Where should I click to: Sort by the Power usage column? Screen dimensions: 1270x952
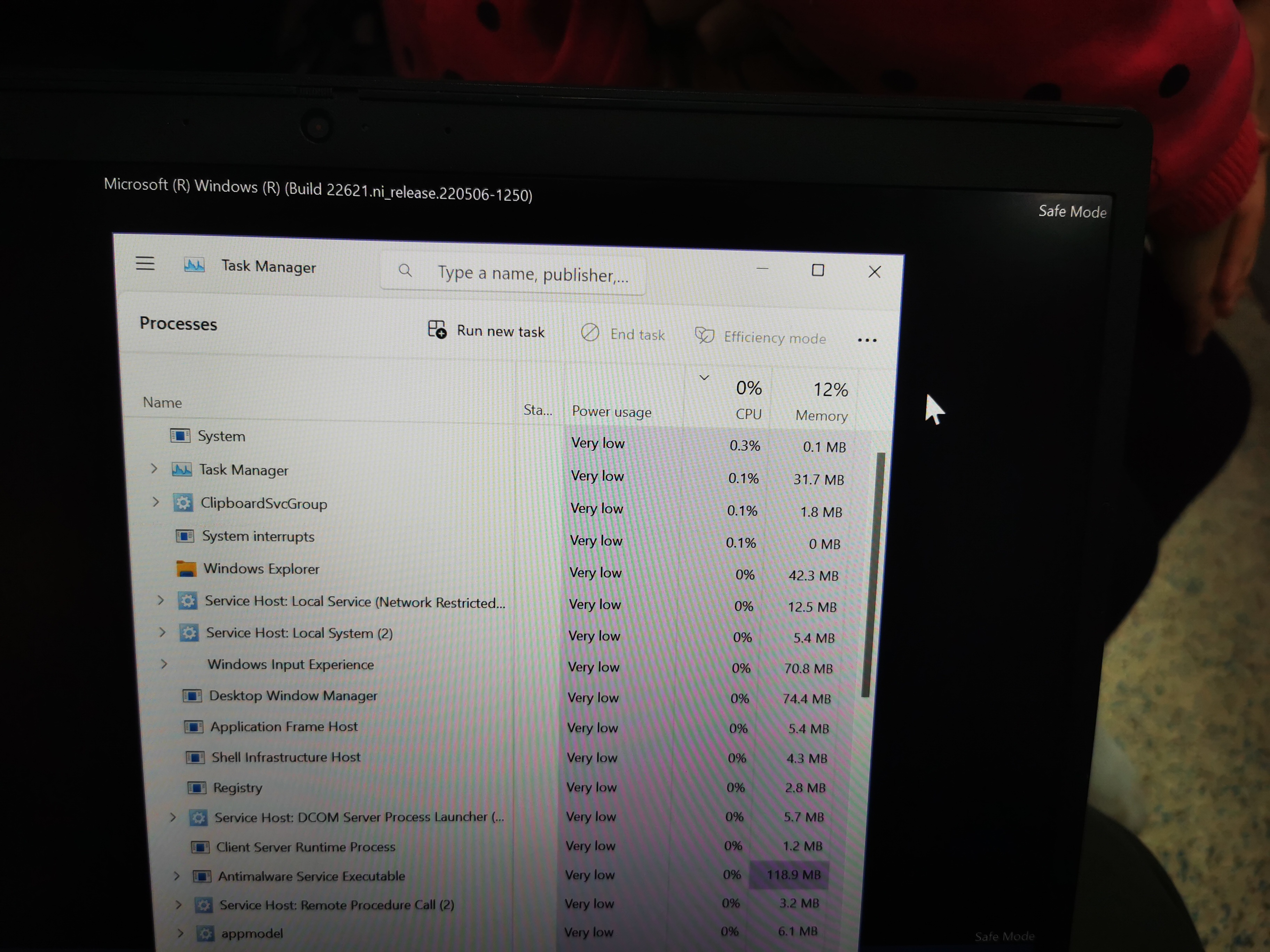click(611, 411)
